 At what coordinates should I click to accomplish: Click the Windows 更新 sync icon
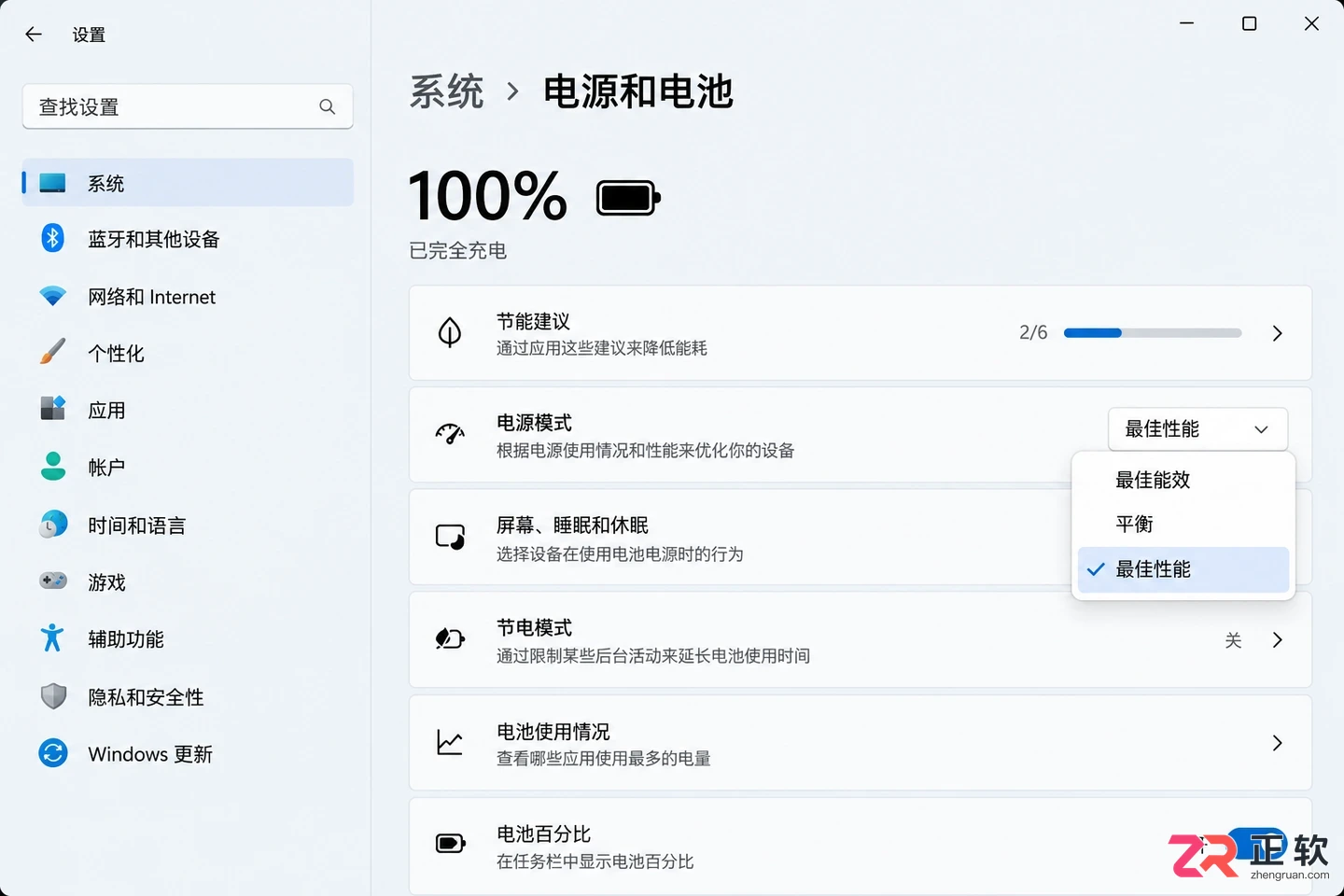[53, 753]
